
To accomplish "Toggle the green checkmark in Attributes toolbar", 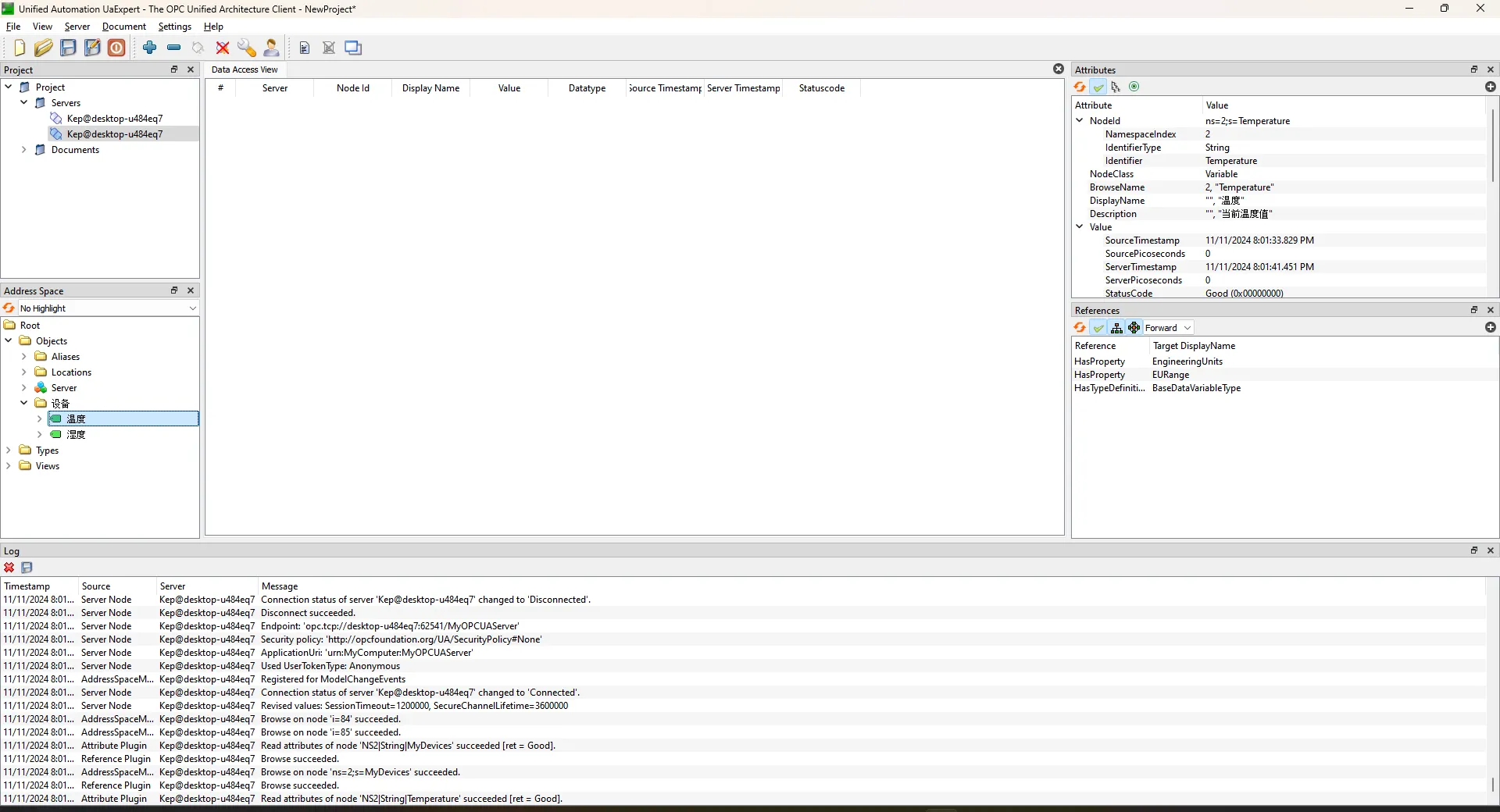I will [1098, 87].
